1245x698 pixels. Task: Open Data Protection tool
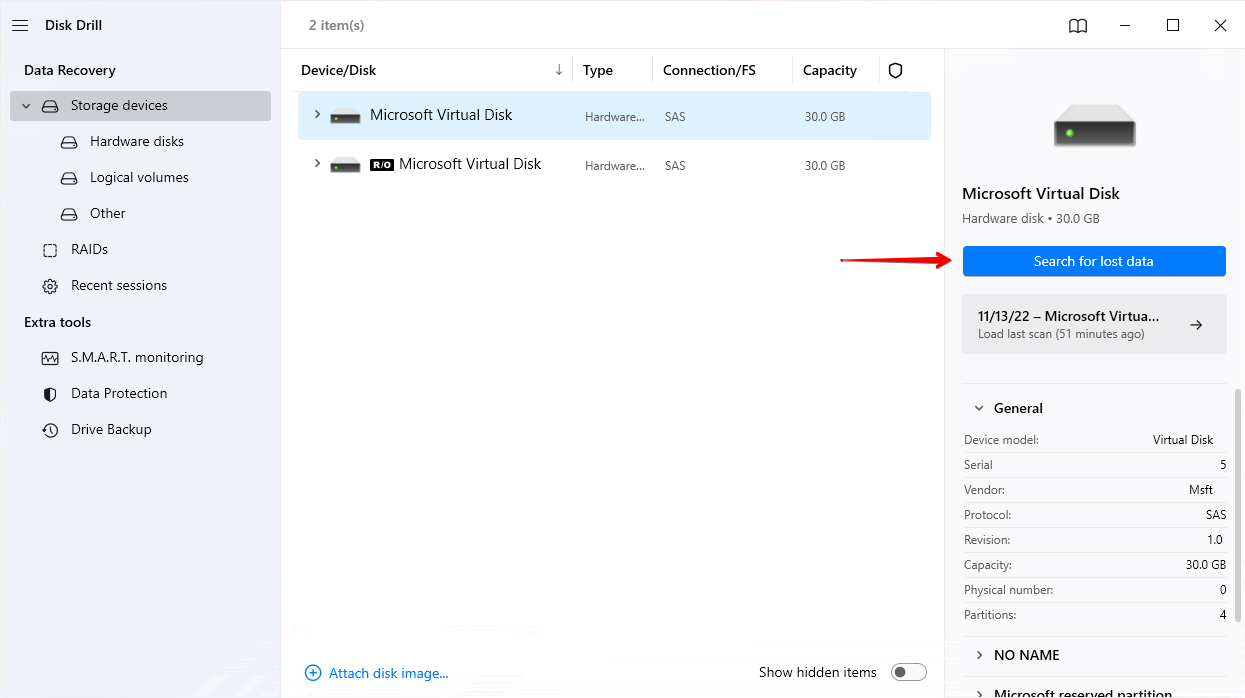[x=118, y=393]
